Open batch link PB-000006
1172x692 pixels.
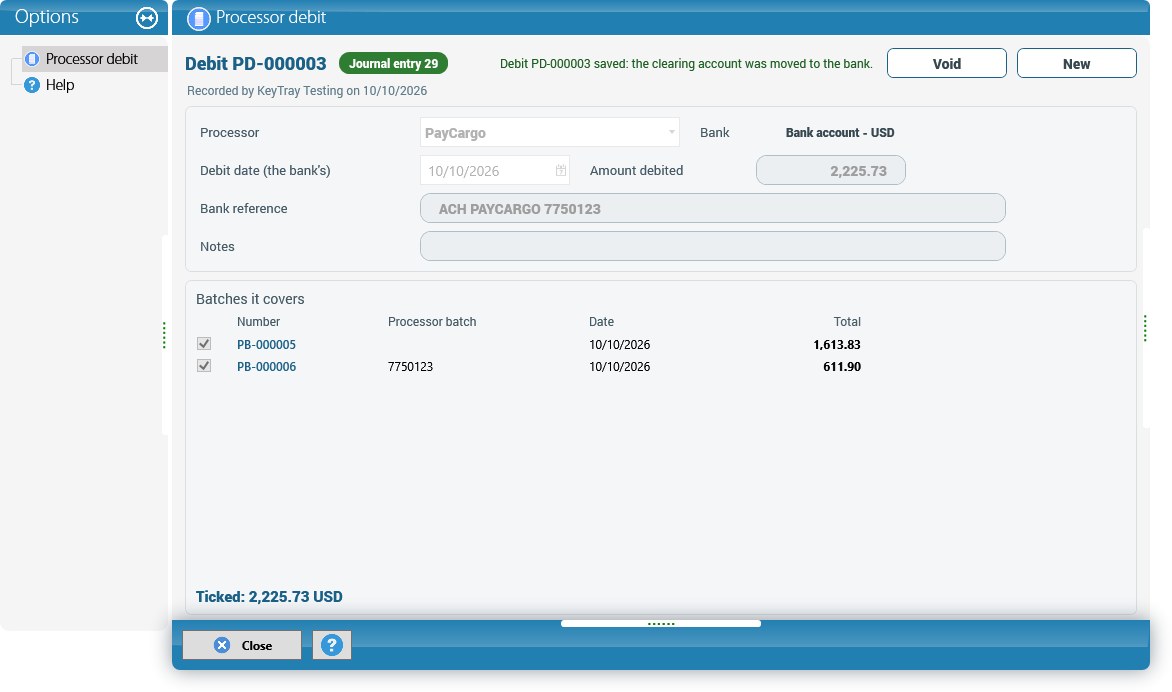pyautogui.click(x=266, y=367)
